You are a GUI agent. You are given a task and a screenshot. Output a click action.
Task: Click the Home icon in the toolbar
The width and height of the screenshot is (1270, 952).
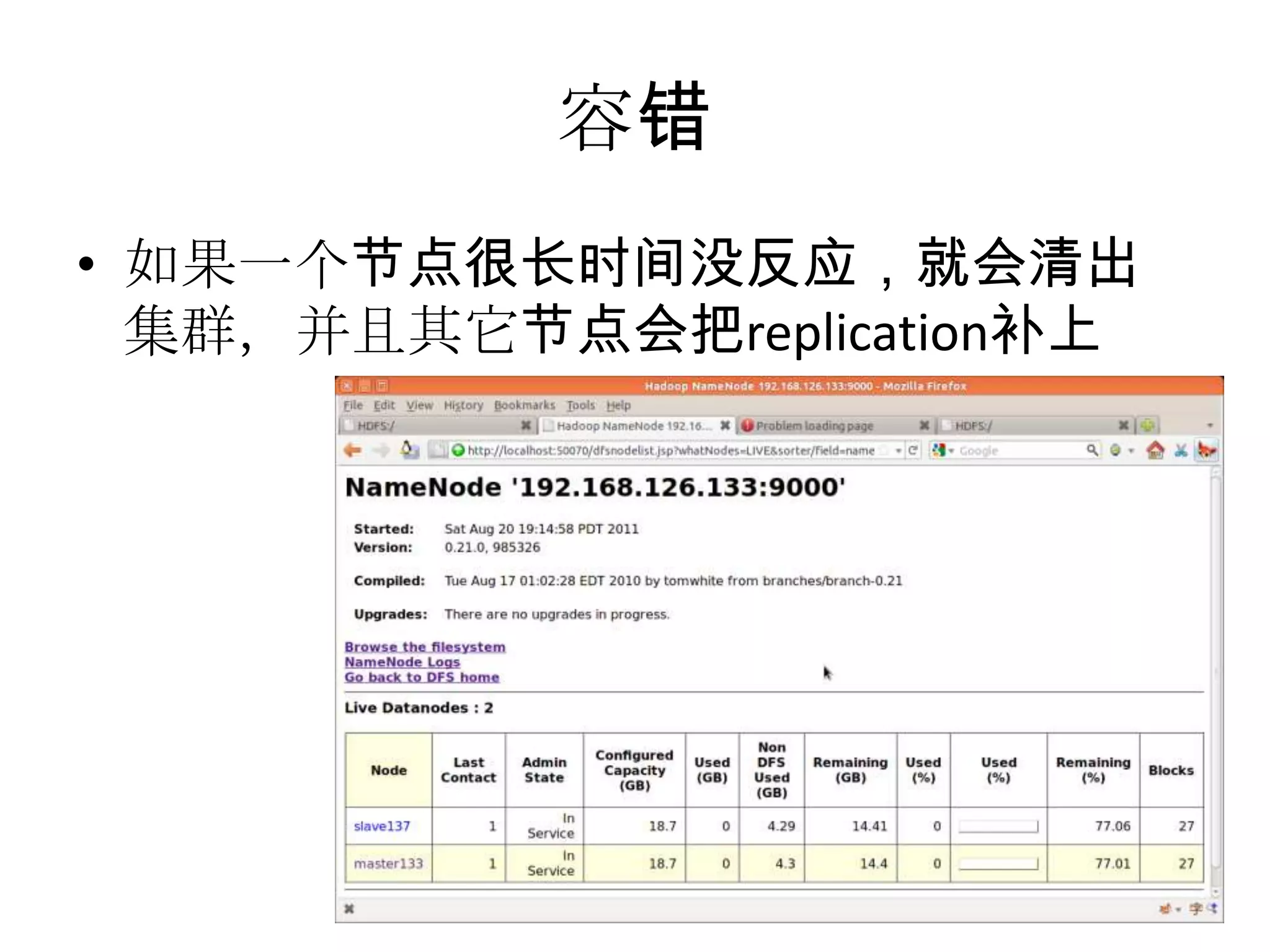1155,451
